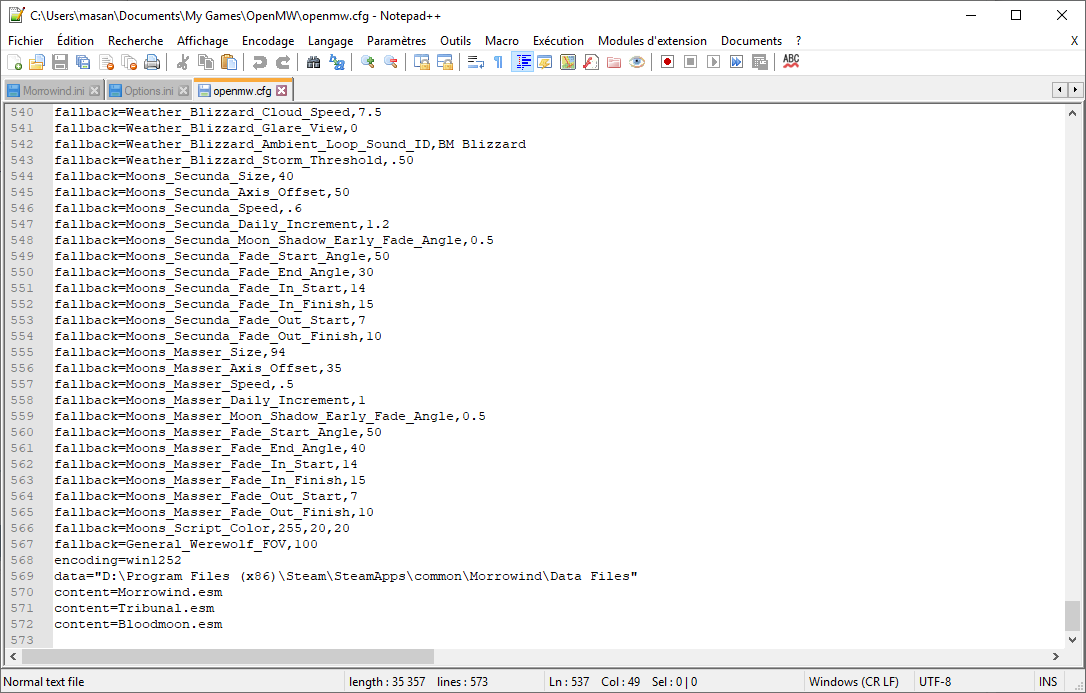Open the Outils menu

[x=455, y=41]
